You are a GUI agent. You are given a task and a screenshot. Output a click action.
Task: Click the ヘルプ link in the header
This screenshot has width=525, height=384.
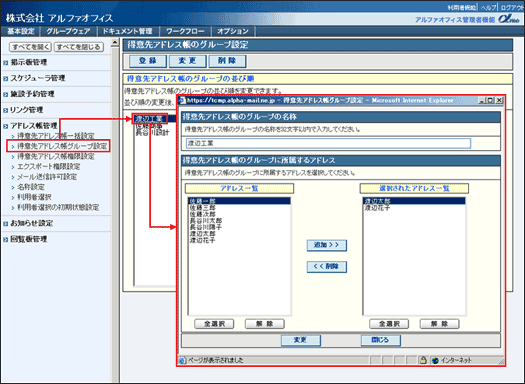click(x=489, y=7)
